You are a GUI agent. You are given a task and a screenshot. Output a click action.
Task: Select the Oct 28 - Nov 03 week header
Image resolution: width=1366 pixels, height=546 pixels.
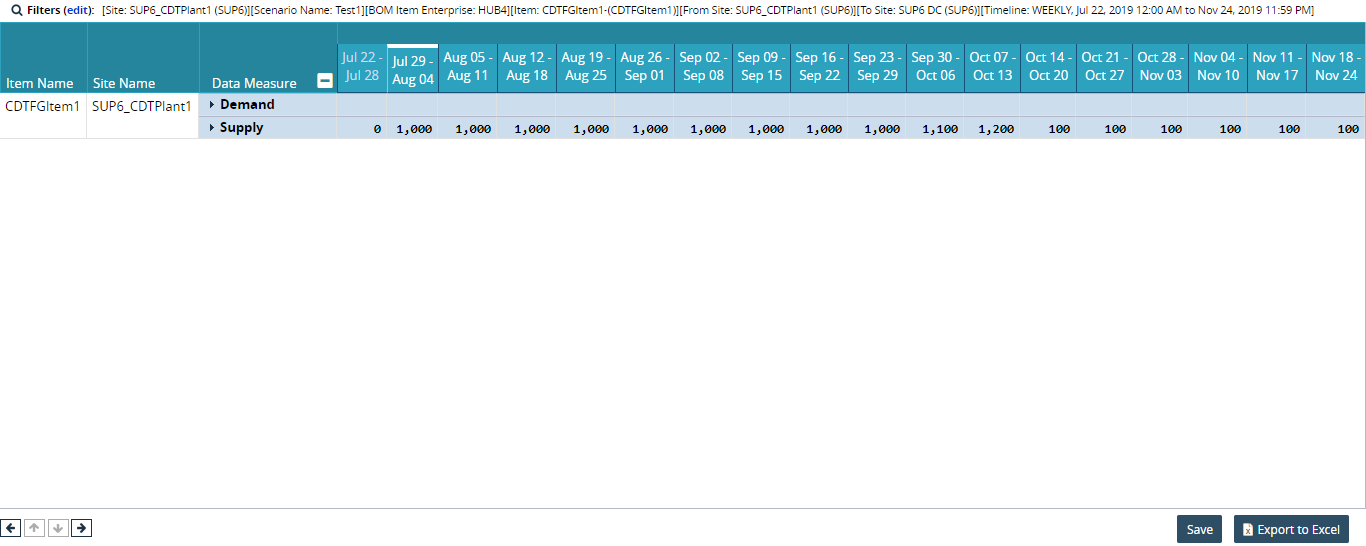click(x=1160, y=67)
